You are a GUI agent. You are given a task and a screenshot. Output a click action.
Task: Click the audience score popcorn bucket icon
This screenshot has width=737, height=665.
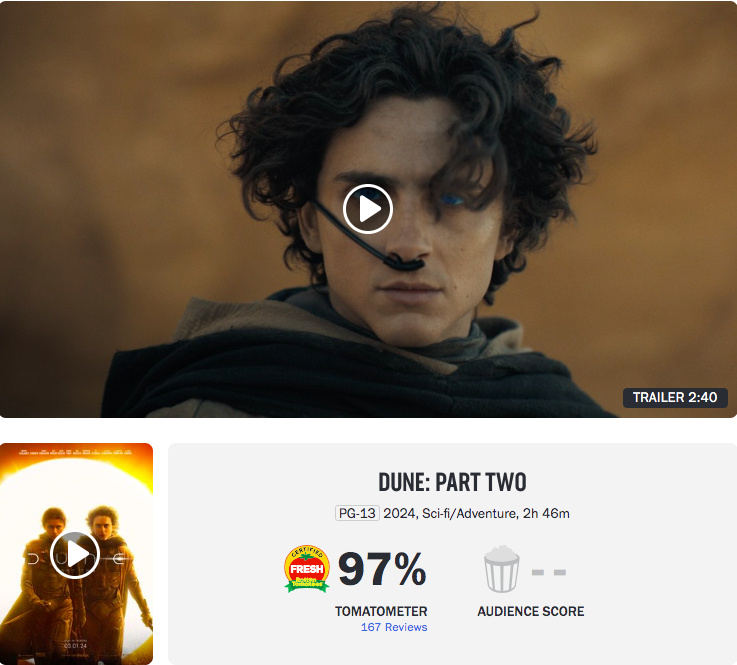[x=502, y=569]
